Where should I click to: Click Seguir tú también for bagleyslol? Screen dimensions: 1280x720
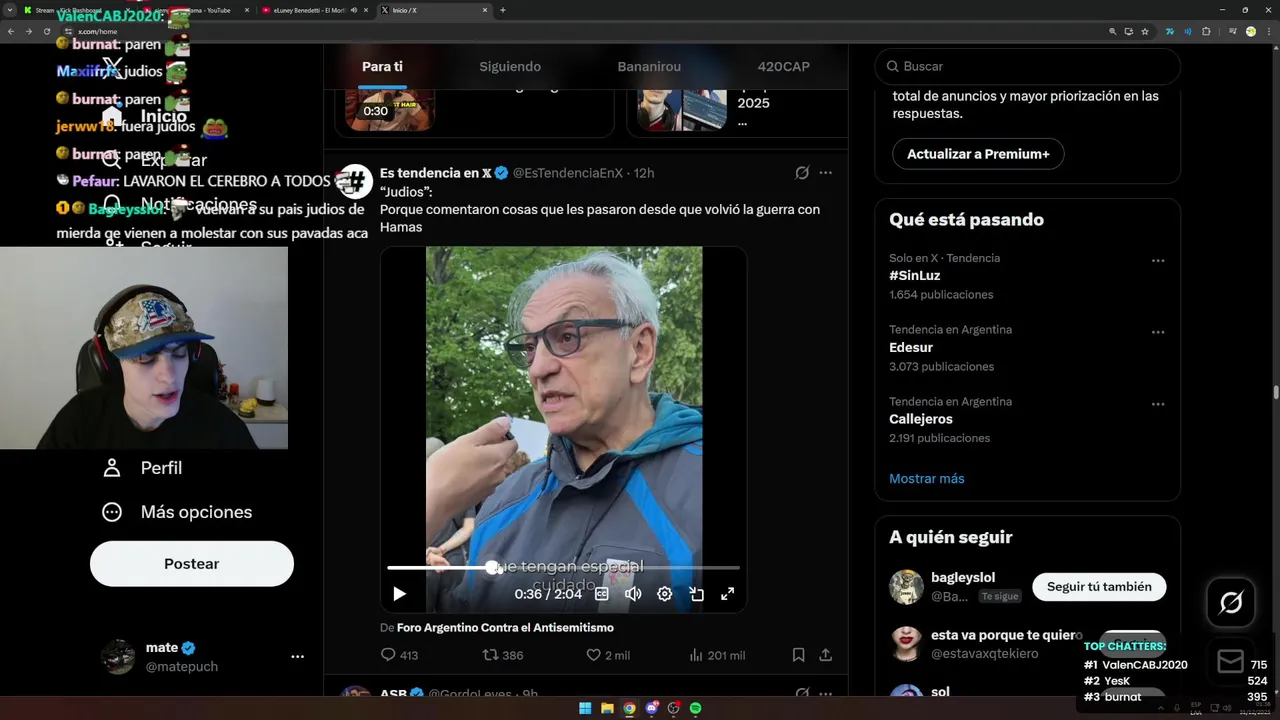coord(1099,587)
